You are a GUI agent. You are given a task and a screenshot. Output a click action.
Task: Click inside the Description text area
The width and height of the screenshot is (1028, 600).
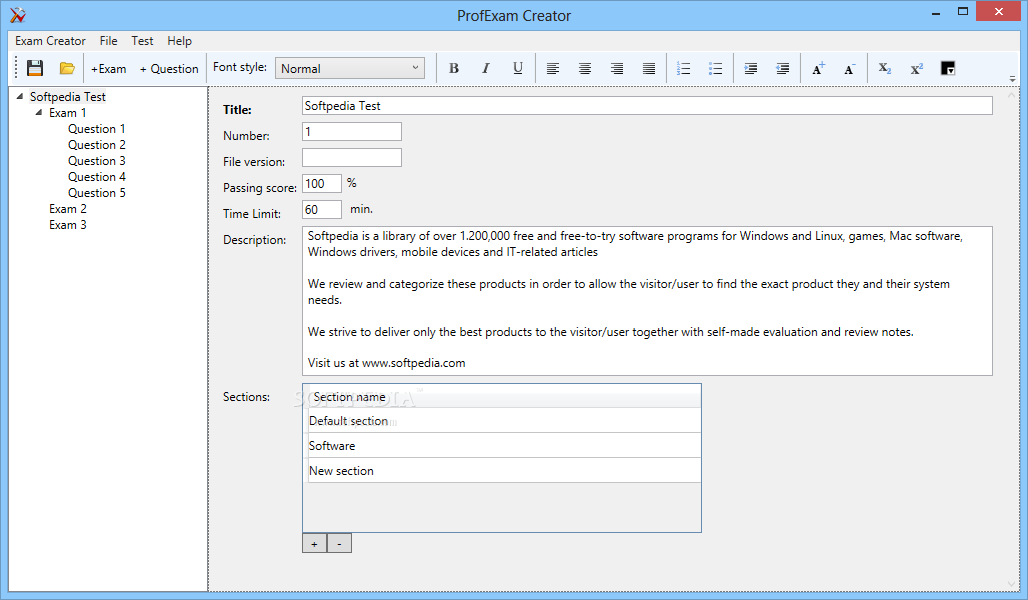coord(647,301)
